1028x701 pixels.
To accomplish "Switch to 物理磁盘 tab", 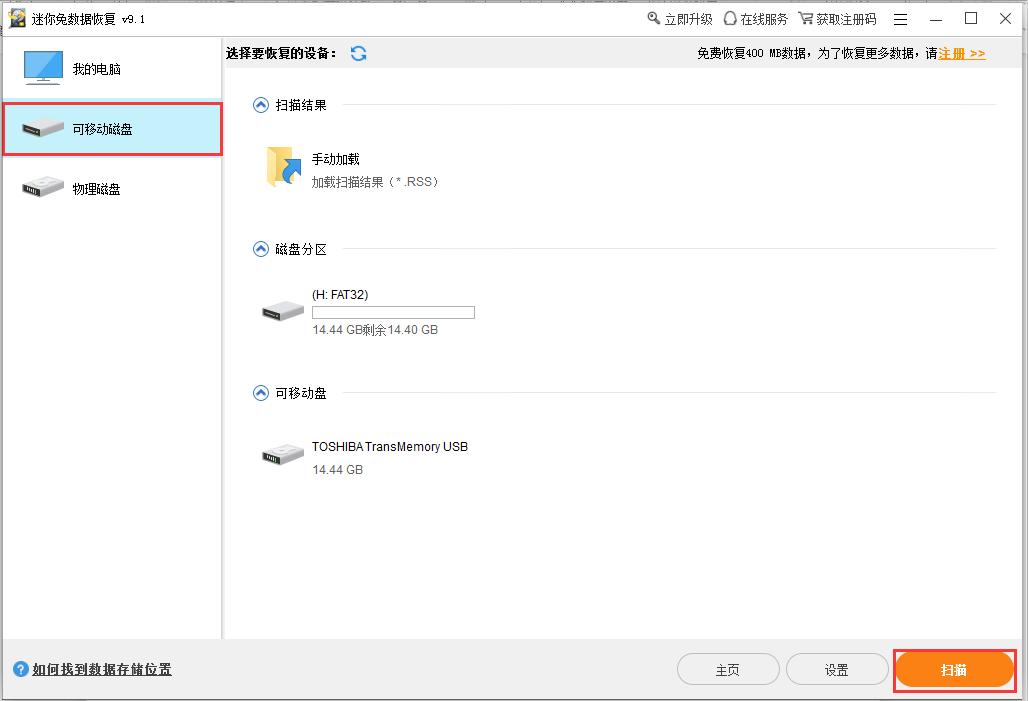I will tap(112, 189).
